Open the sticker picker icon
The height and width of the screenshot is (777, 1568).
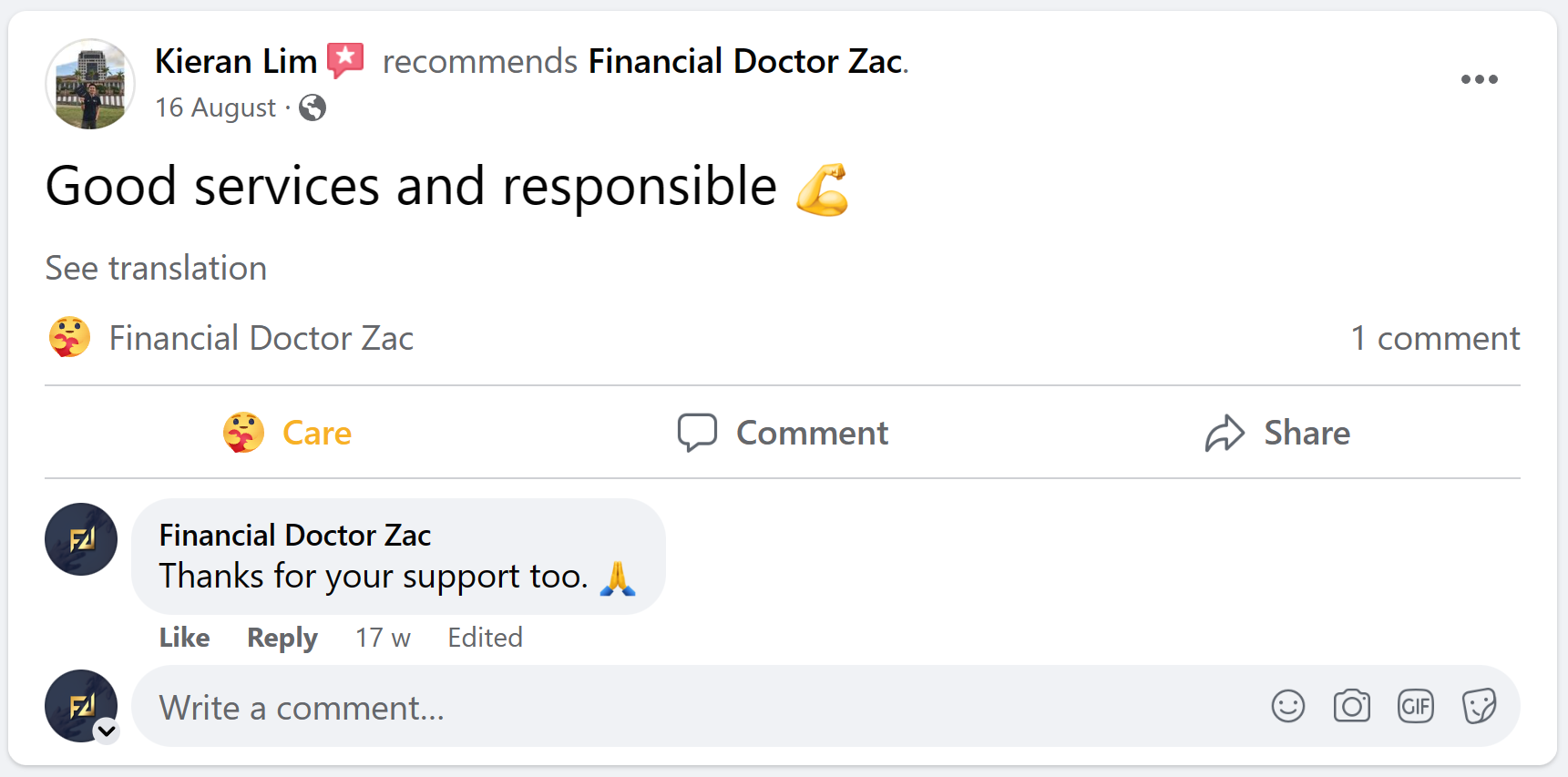click(x=1479, y=706)
